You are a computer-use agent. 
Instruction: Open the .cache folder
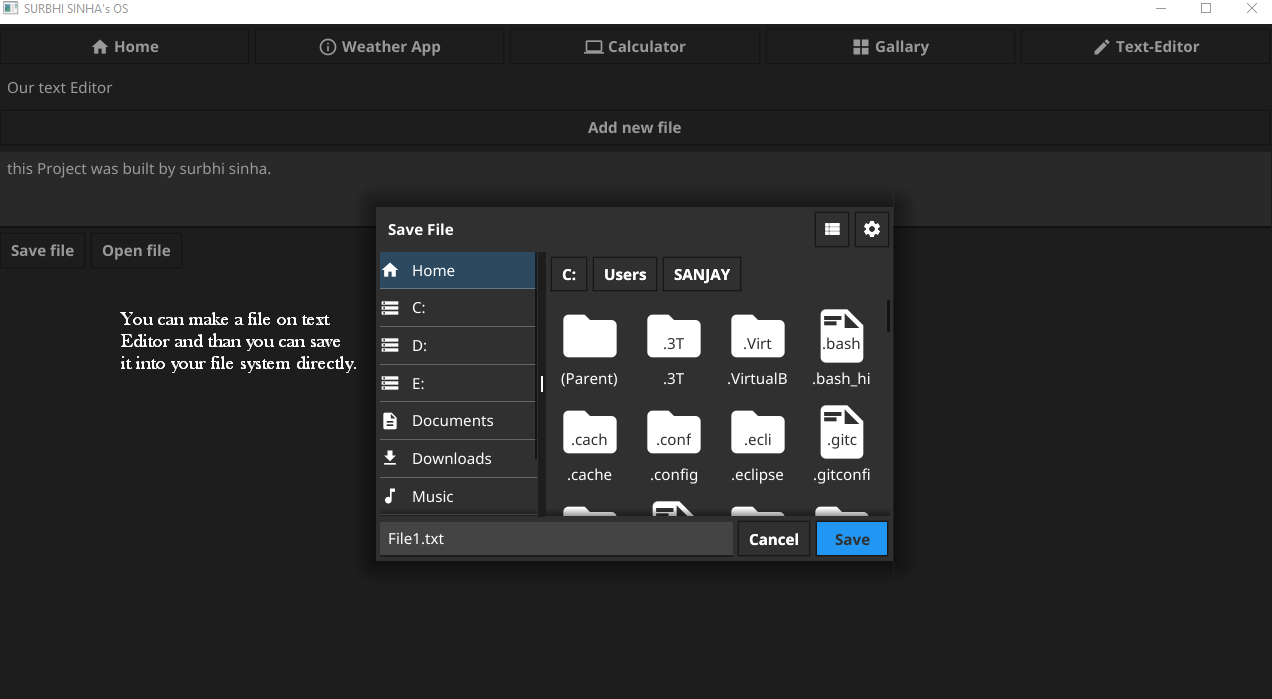(589, 432)
